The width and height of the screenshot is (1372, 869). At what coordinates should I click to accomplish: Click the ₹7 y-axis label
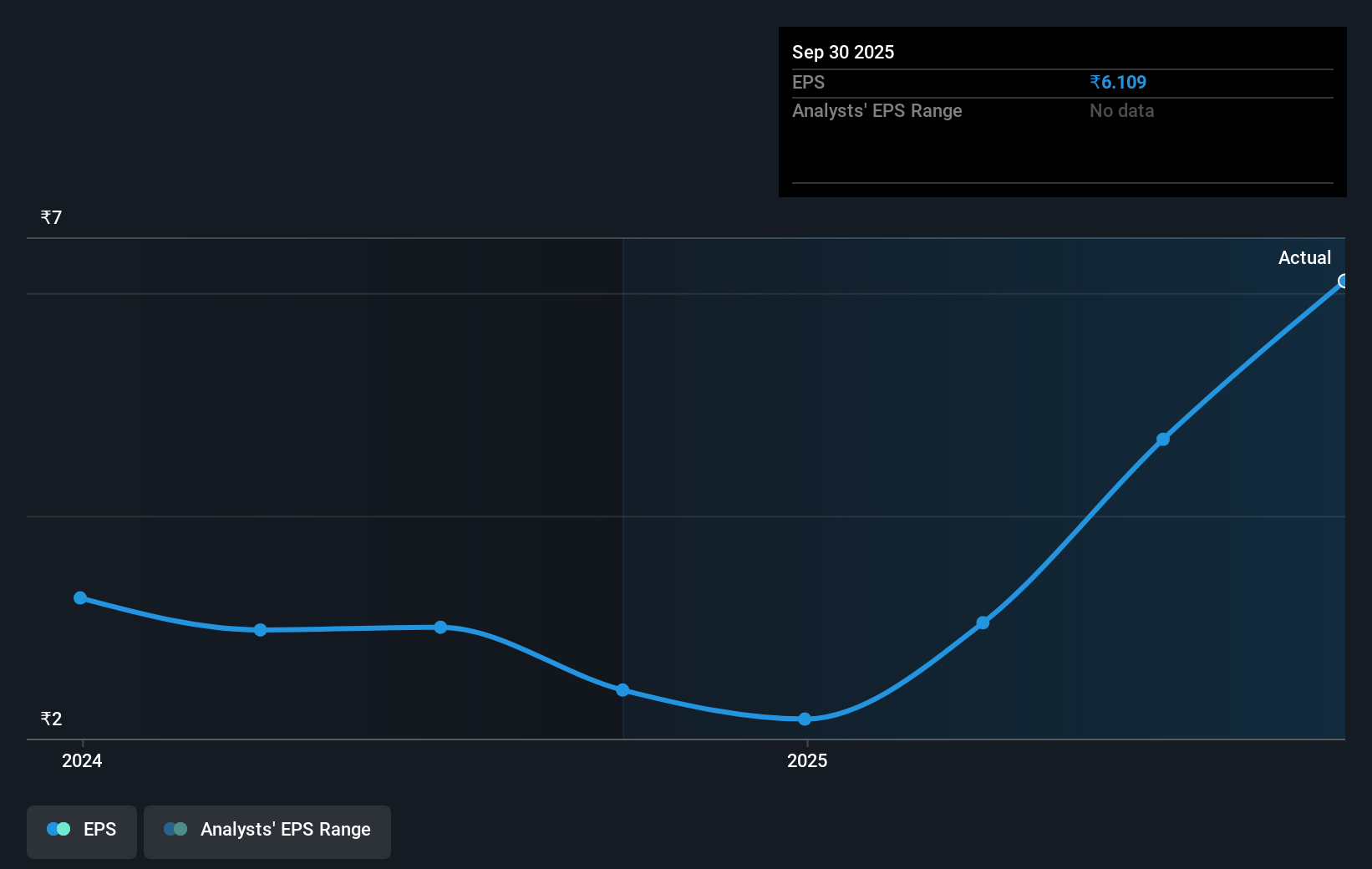(51, 217)
